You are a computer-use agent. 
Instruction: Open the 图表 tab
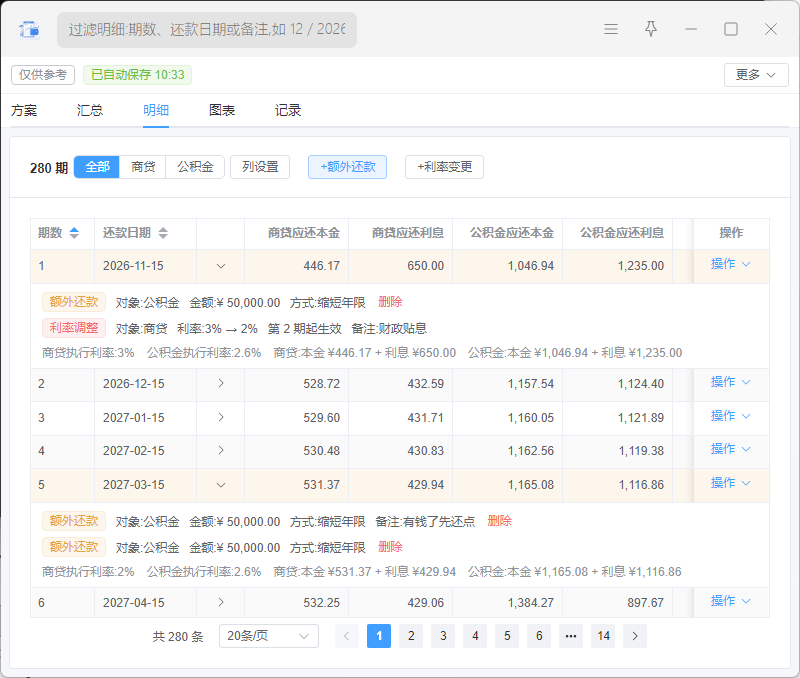(222, 110)
